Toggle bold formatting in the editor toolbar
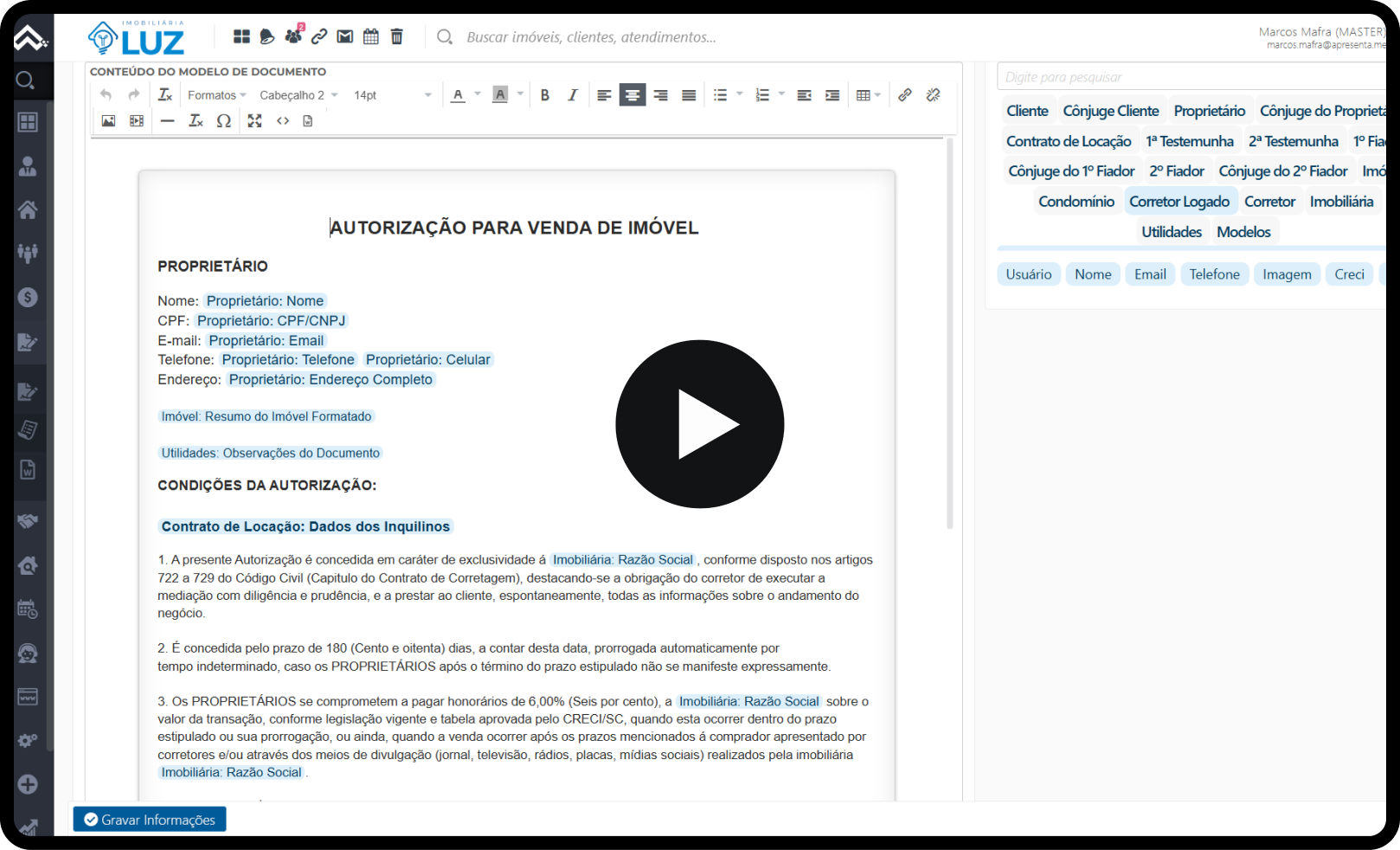1400x850 pixels. pos(545,95)
